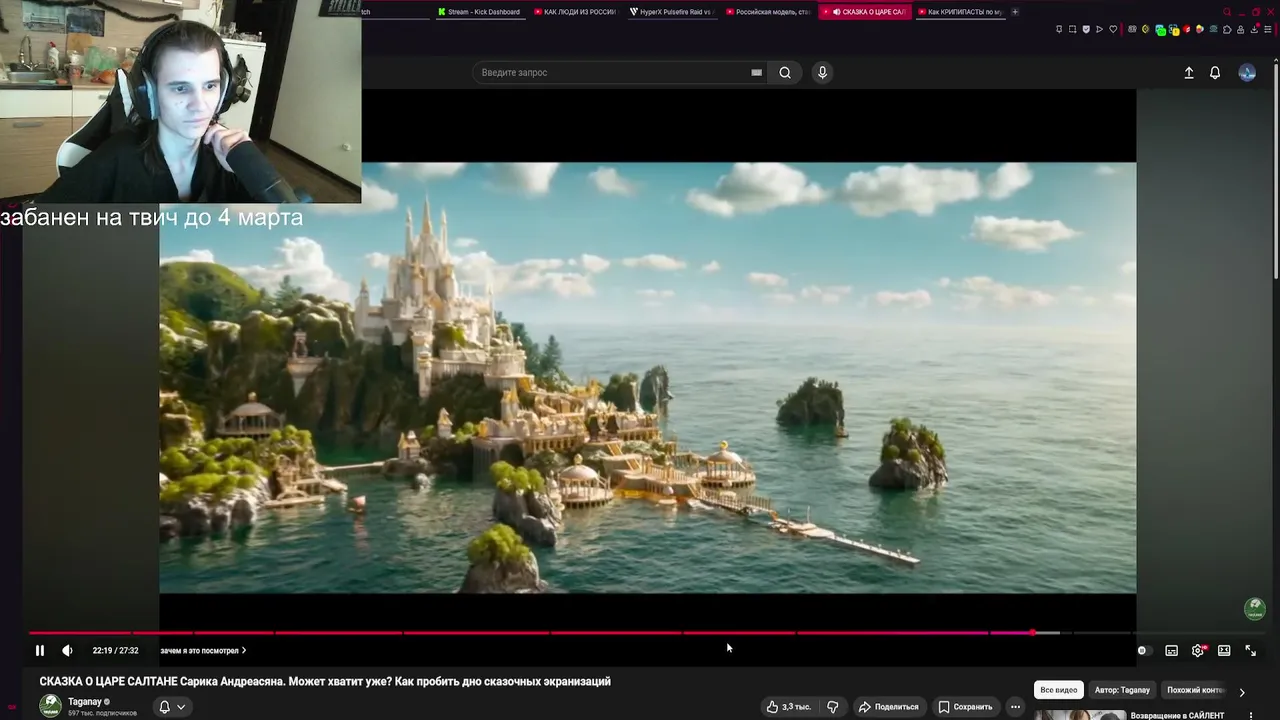Click the browser downloads toolbar icon

coord(1253,30)
